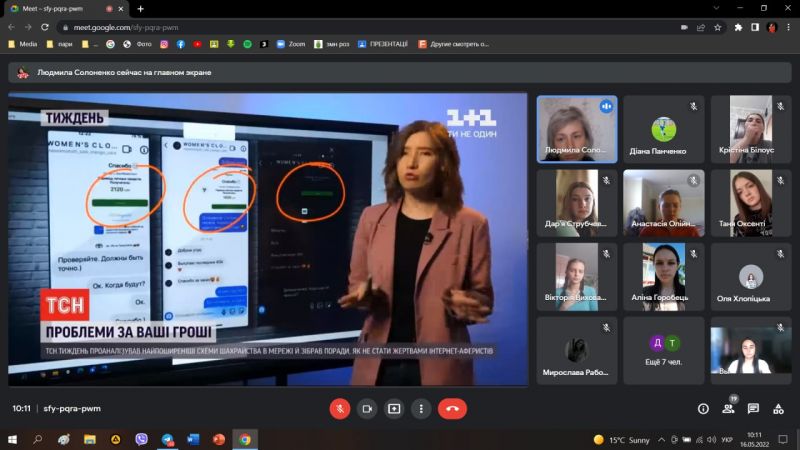The width and height of the screenshot is (800, 450).
Task: Open a new browser tab
Action: (x=140, y=9)
